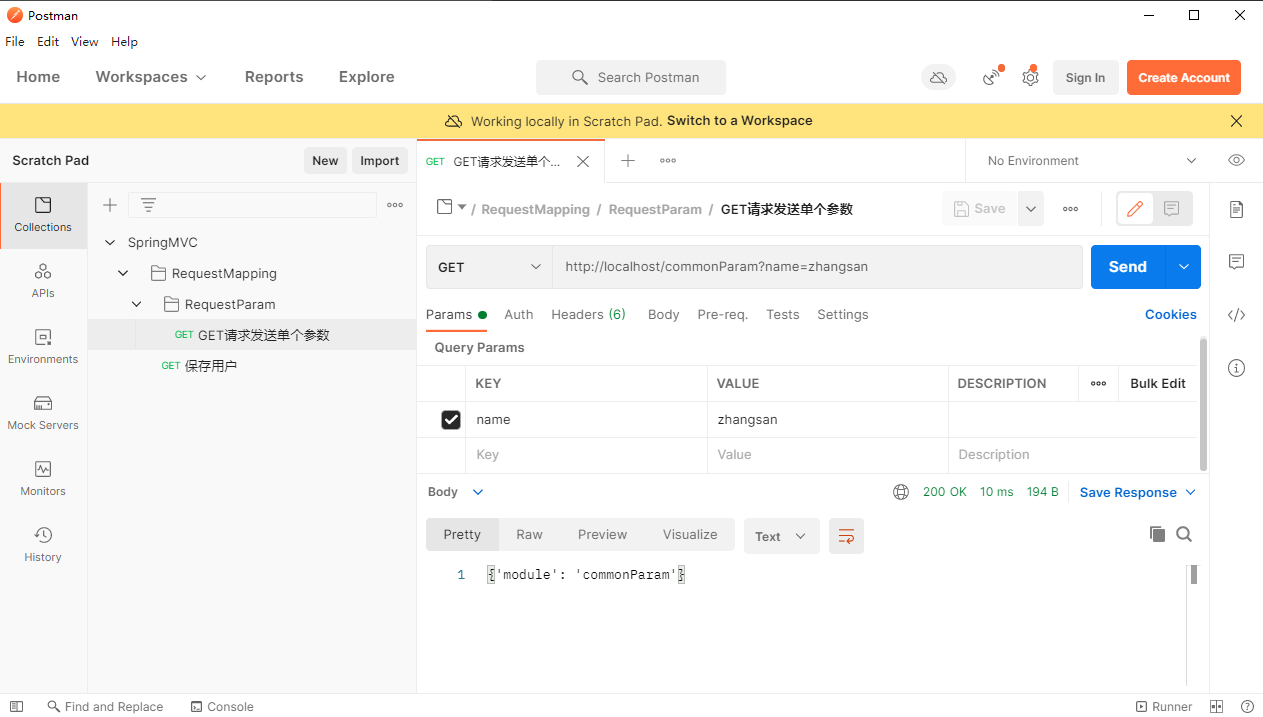Copy response body using the copy icon
The height and width of the screenshot is (717, 1263).
tap(1157, 534)
